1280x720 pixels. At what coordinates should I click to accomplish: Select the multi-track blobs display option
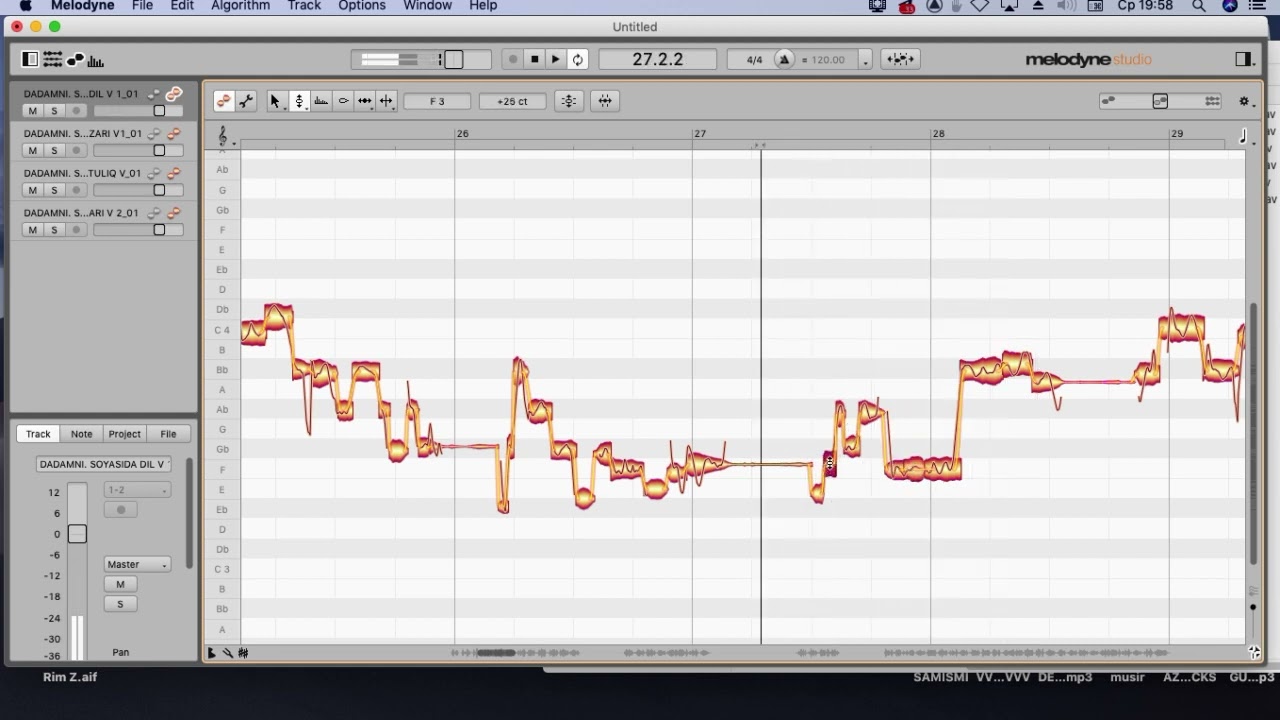click(1212, 101)
